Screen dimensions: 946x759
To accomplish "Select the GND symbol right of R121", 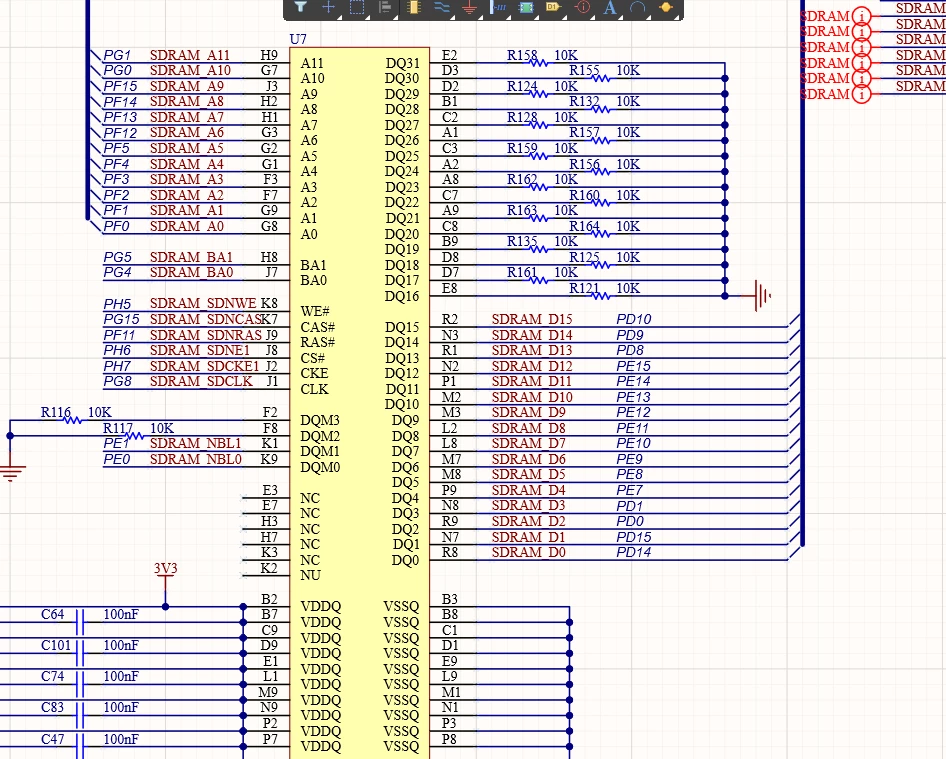I will [761, 296].
